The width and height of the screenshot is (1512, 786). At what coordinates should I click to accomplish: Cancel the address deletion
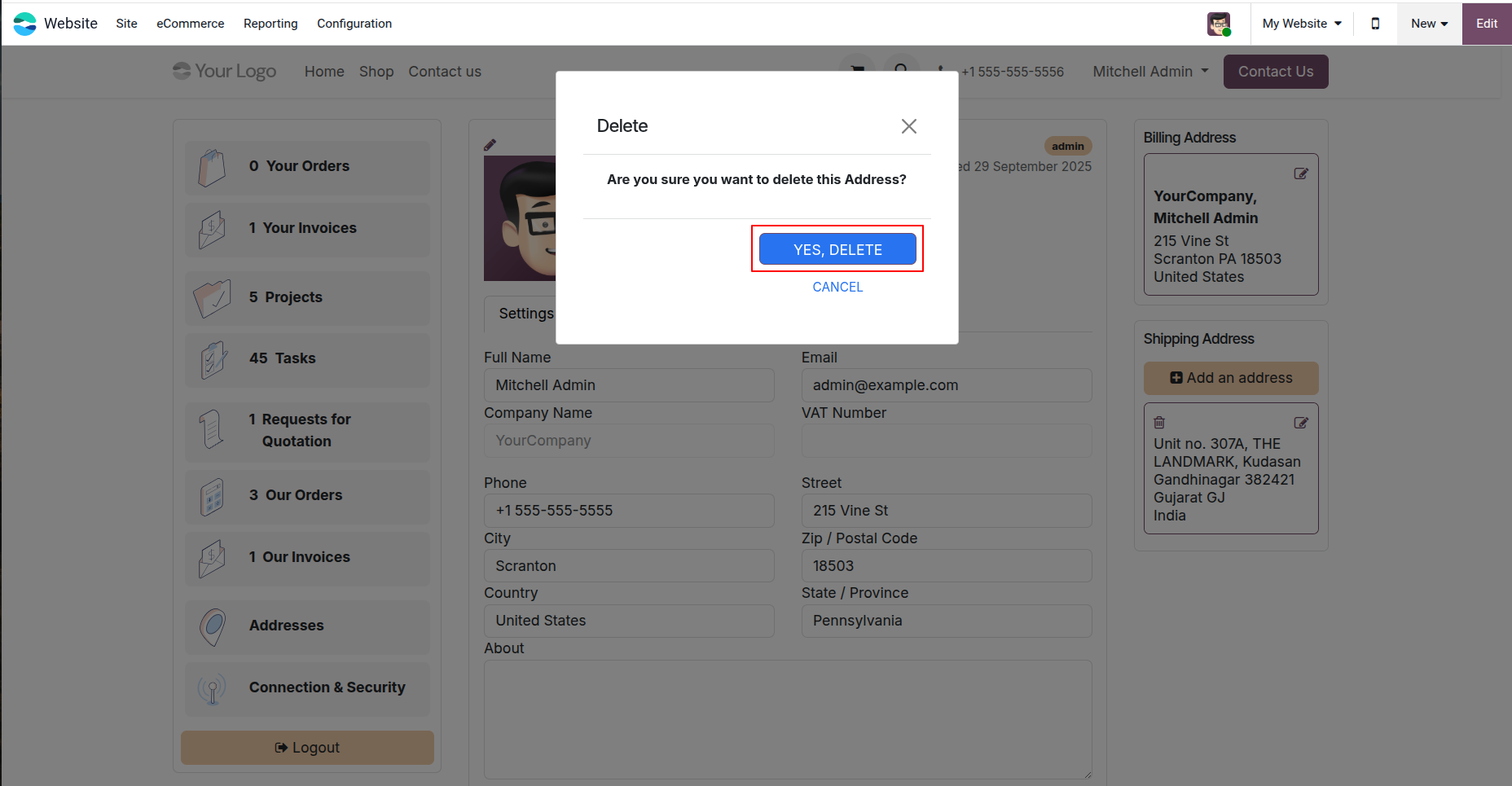point(837,287)
